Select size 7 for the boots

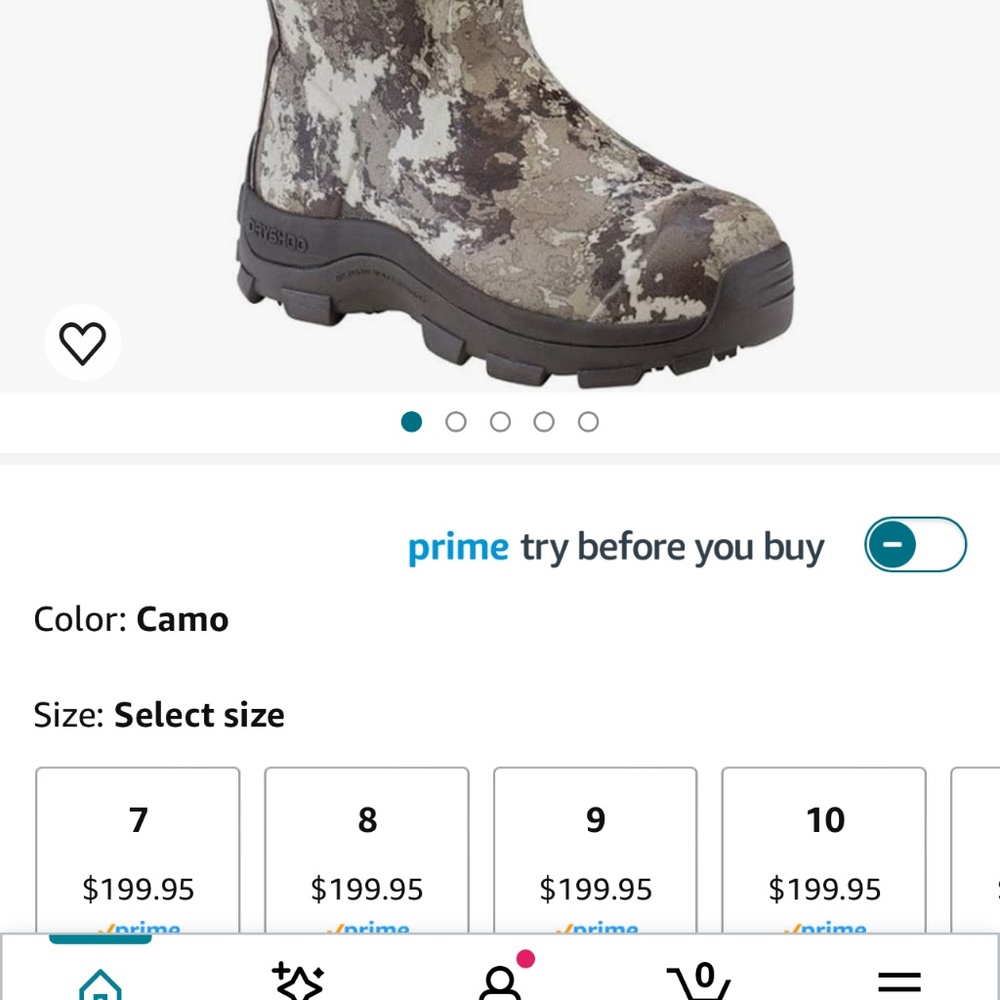click(x=138, y=850)
